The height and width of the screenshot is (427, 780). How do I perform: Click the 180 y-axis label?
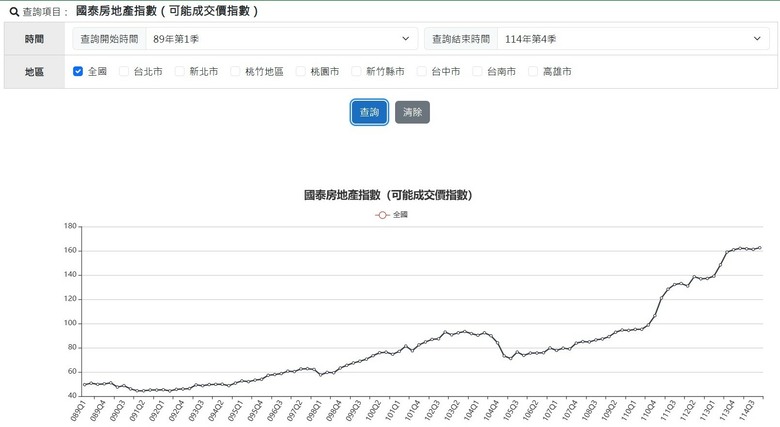click(x=70, y=226)
